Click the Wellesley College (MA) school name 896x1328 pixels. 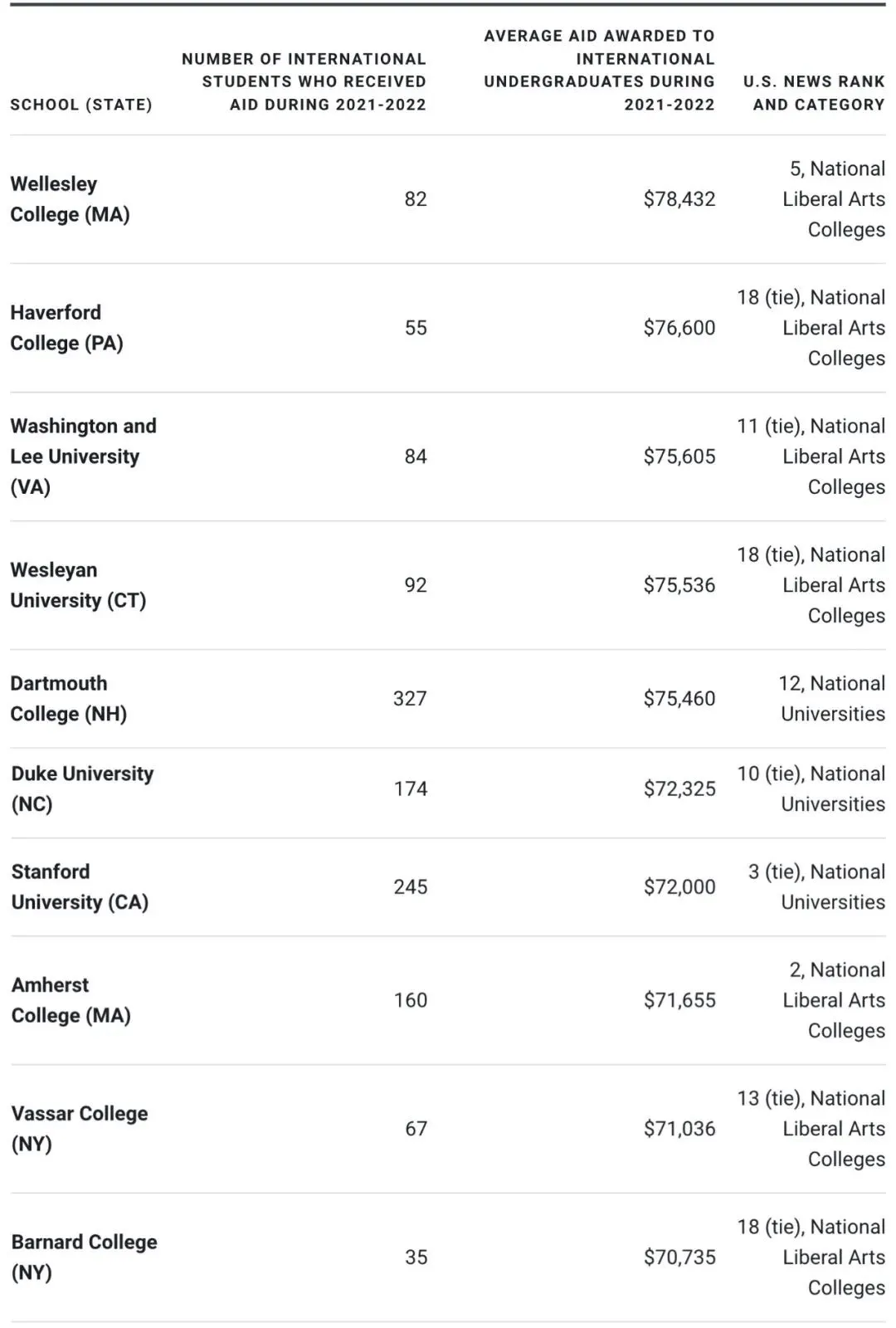(x=70, y=199)
